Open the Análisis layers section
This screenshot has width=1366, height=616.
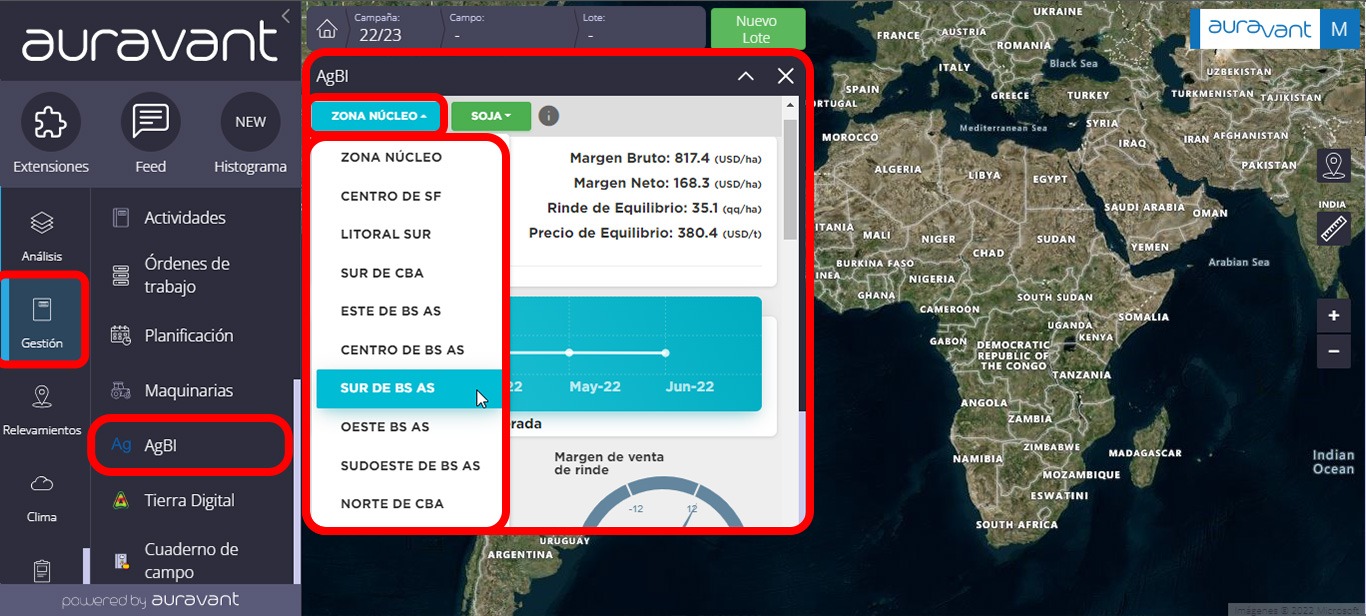click(42, 236)
